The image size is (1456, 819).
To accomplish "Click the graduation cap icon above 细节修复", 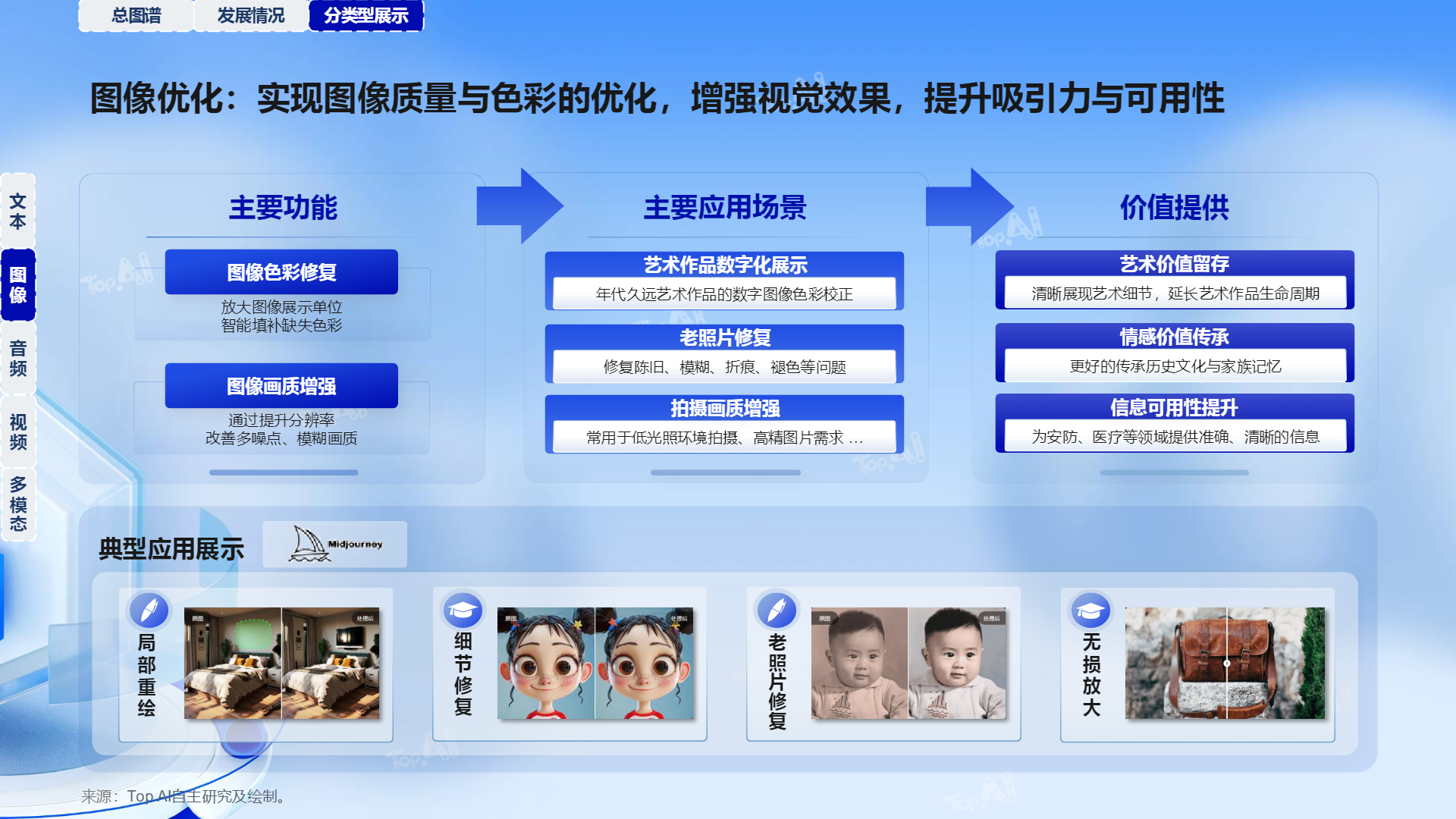I will [x=463, y=610].
